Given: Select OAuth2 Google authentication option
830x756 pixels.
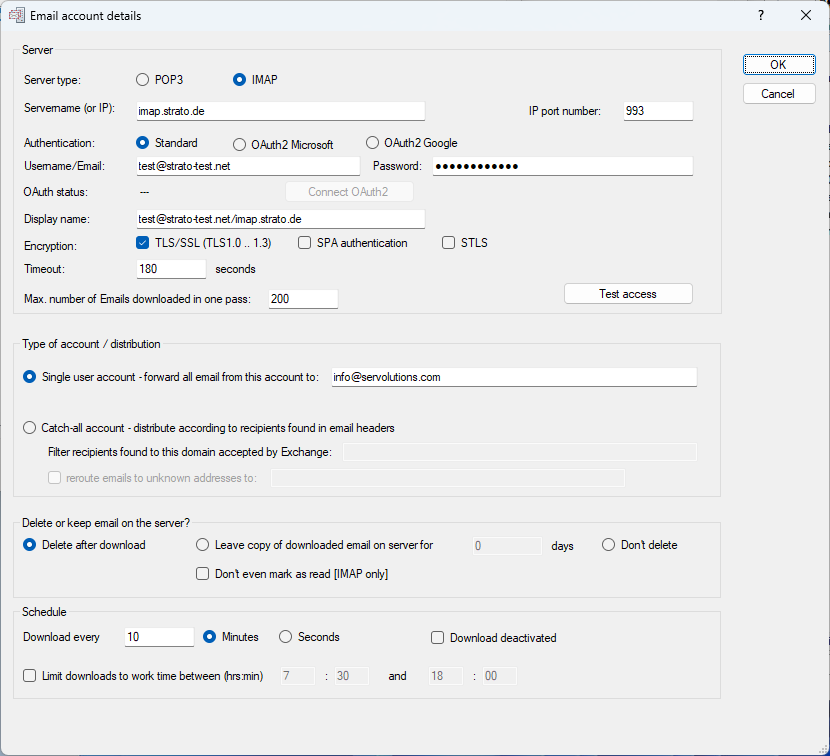Looking at the screenshot, I should [373, 143].
